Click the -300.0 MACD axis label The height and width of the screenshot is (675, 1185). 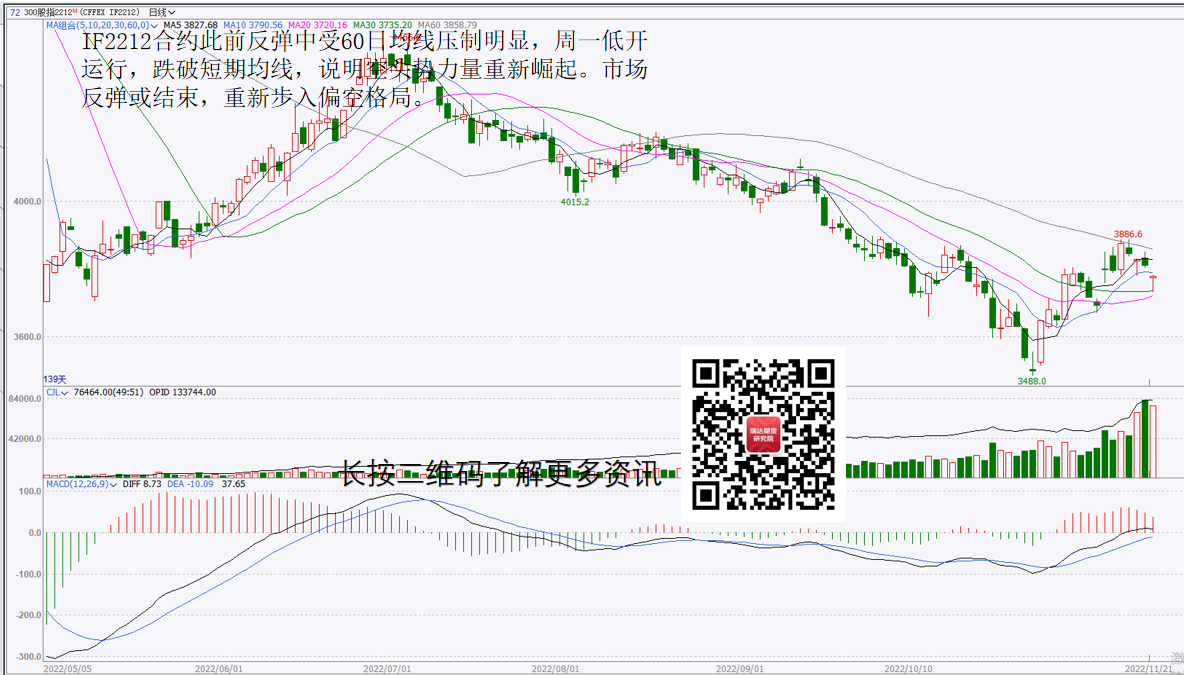[x=29, y=657]
